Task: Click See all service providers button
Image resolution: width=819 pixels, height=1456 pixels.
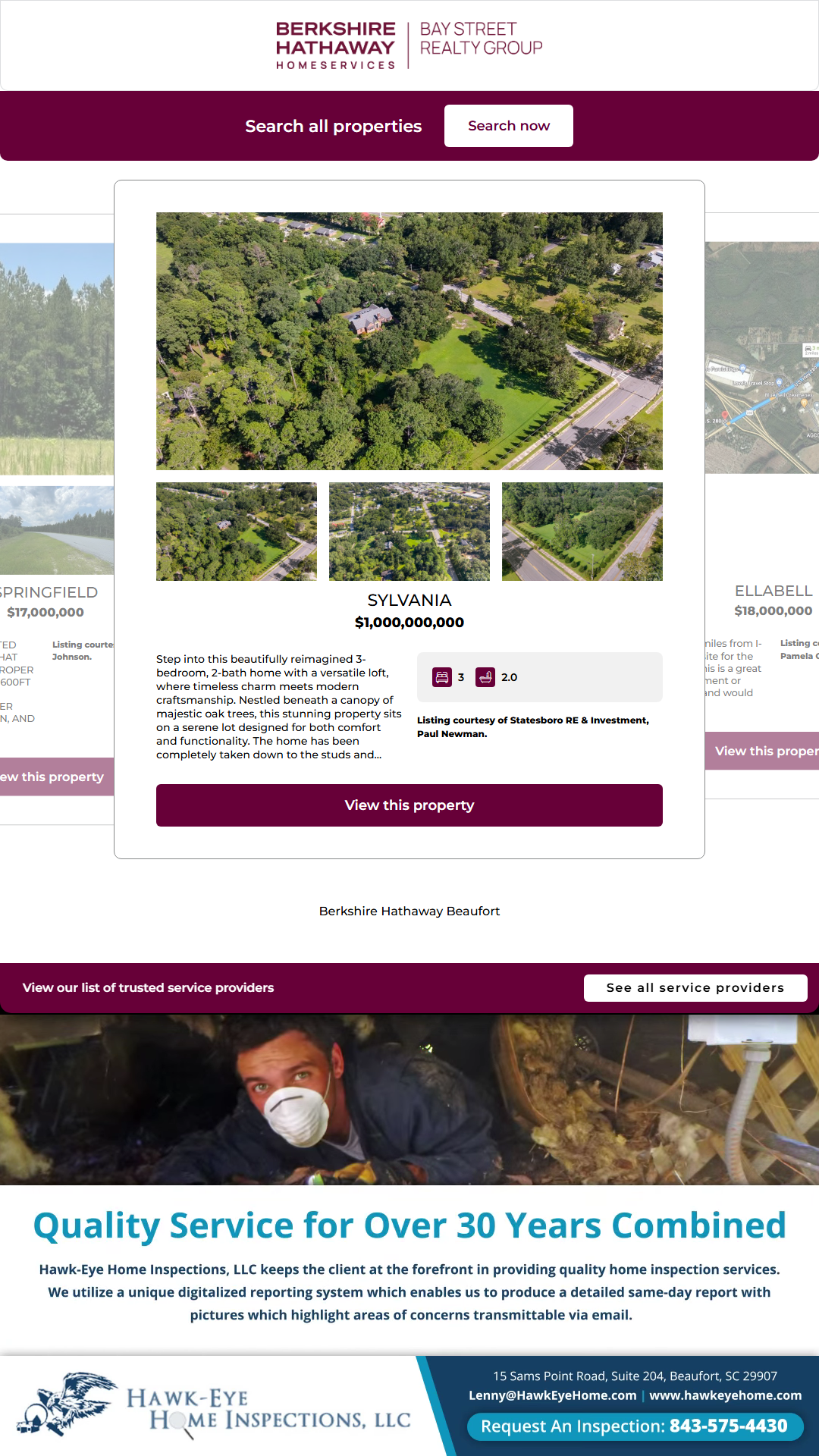Action: pyautogui.click(x=695, y=988)
